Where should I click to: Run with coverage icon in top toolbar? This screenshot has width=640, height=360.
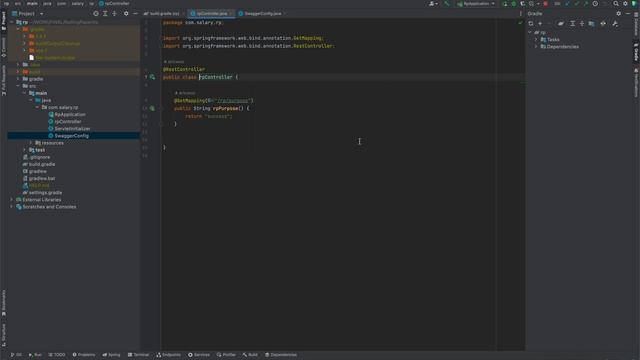tap(522, 4)
